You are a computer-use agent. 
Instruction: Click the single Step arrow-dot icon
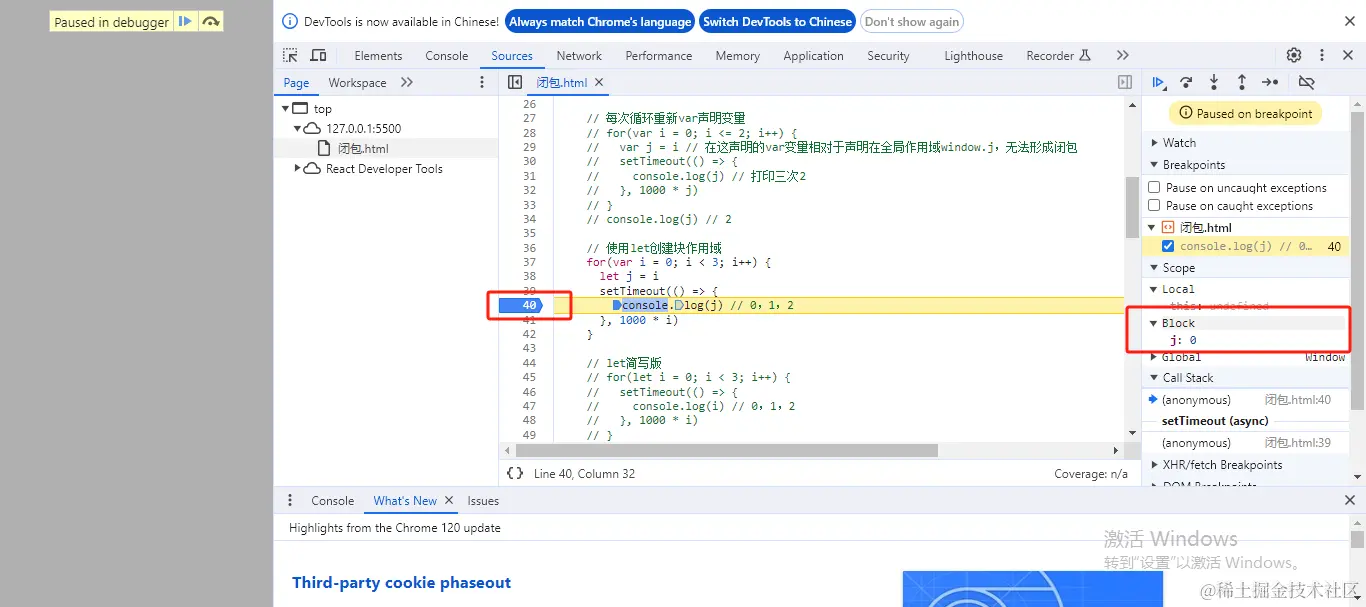(x=1270, y=83)
